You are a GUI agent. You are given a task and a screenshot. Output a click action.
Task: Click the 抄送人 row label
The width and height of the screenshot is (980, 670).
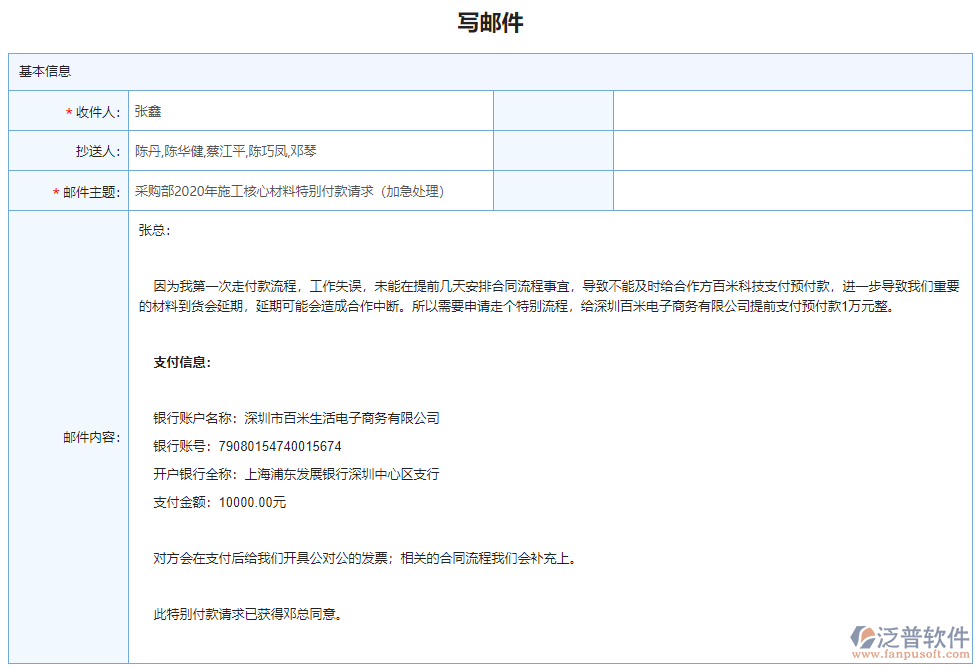[98, 150]
